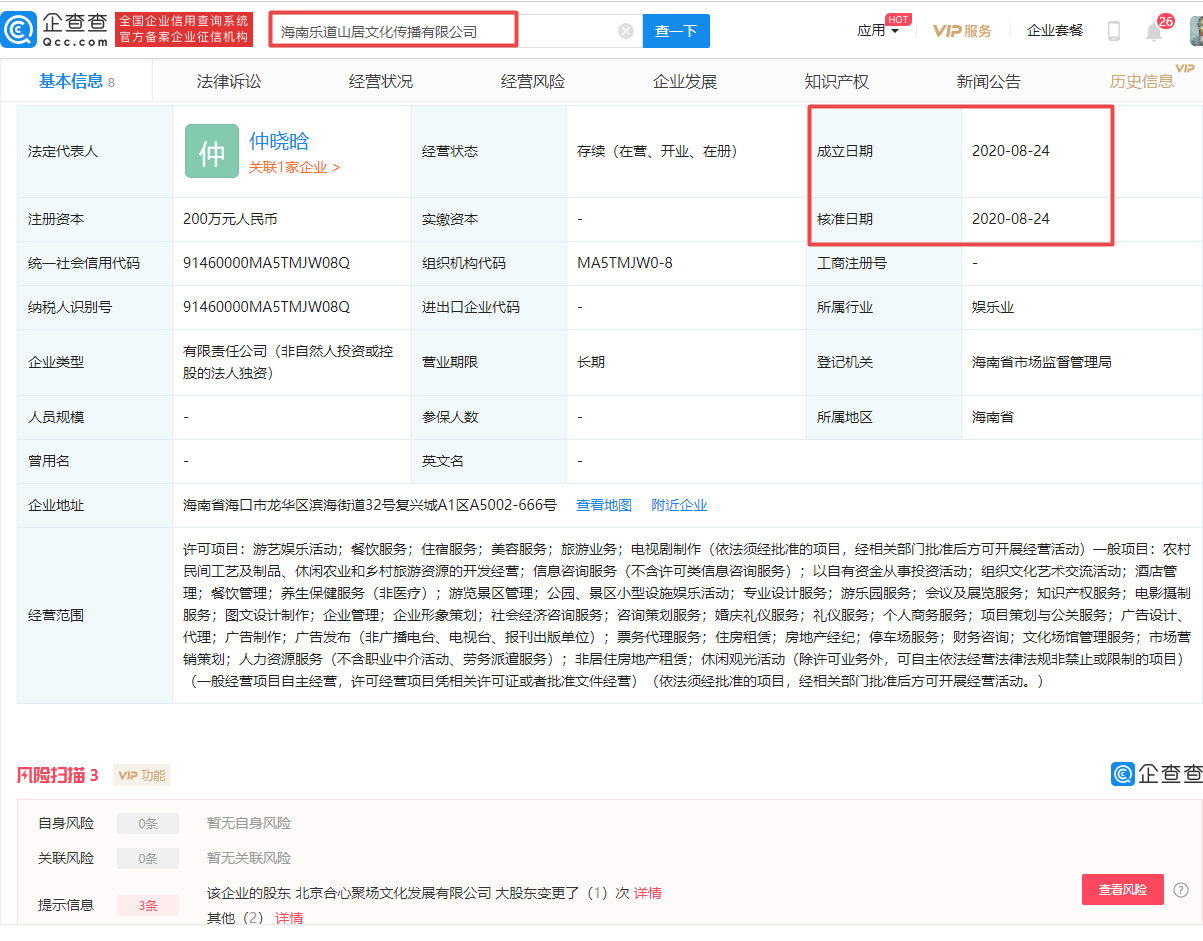This screenshot has height=941, width=1203.
Task: Click 查看地图 link for the address
Action: tap(604, 506)
